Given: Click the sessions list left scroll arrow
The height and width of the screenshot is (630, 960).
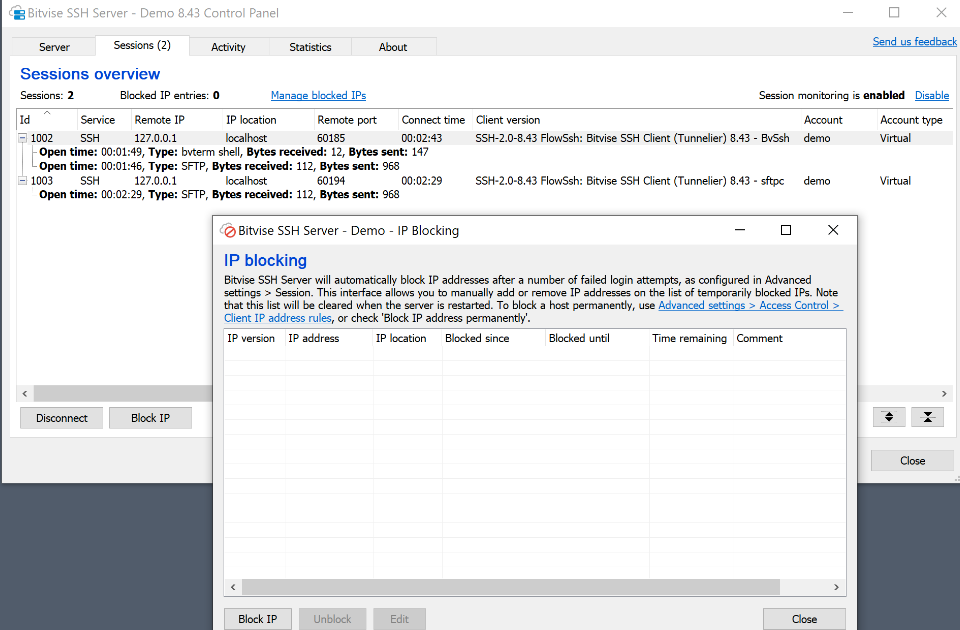Looking at the screenshot, I should pos(25,394).
